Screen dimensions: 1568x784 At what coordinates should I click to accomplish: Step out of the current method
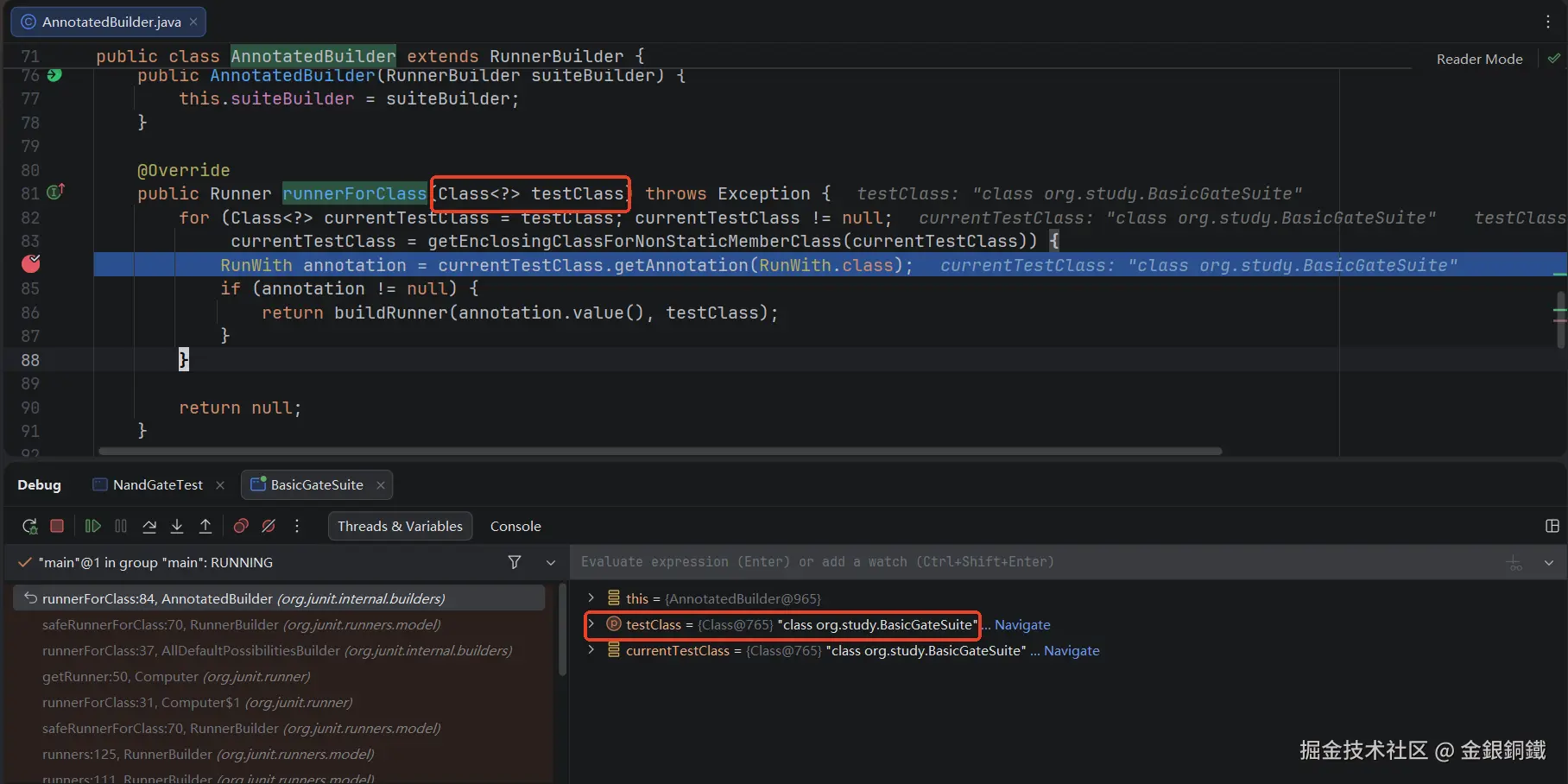click(x=205, y=526)
